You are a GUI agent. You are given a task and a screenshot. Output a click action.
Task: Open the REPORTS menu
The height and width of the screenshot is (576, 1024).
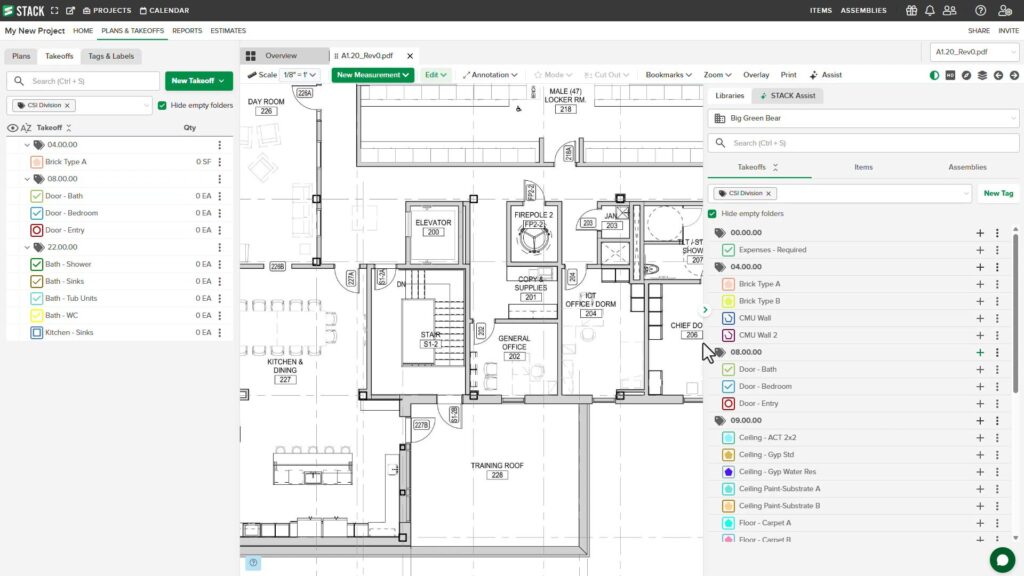pos(187,31)
